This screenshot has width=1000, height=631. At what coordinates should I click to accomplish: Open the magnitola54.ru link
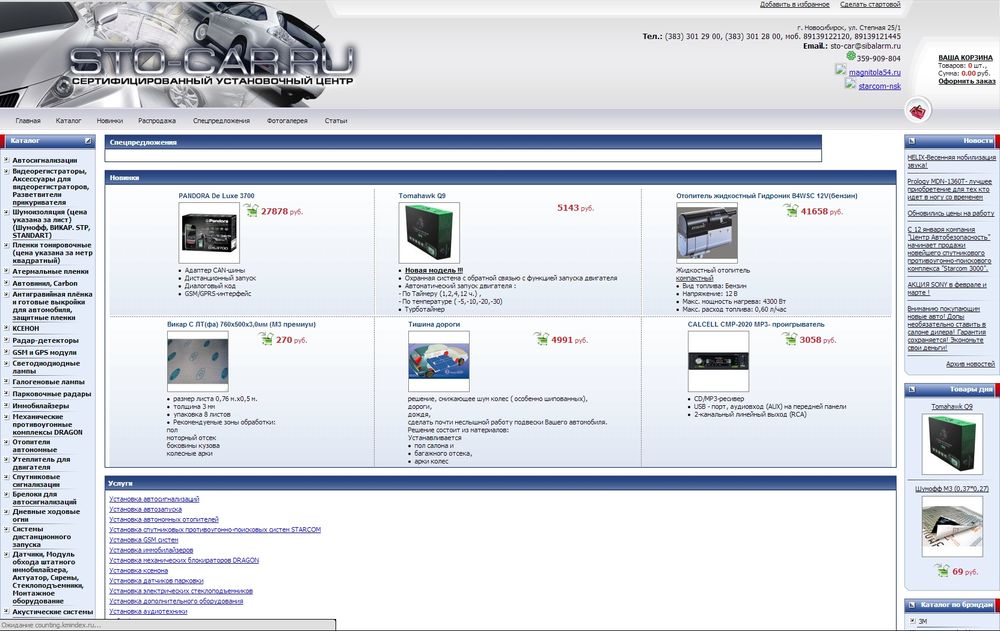875,73
